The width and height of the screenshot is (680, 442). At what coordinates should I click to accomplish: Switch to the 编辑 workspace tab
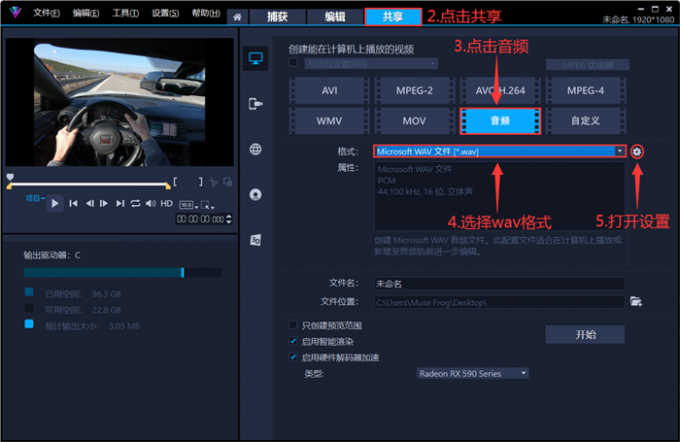pyautogui.click(x=335, y=17)
